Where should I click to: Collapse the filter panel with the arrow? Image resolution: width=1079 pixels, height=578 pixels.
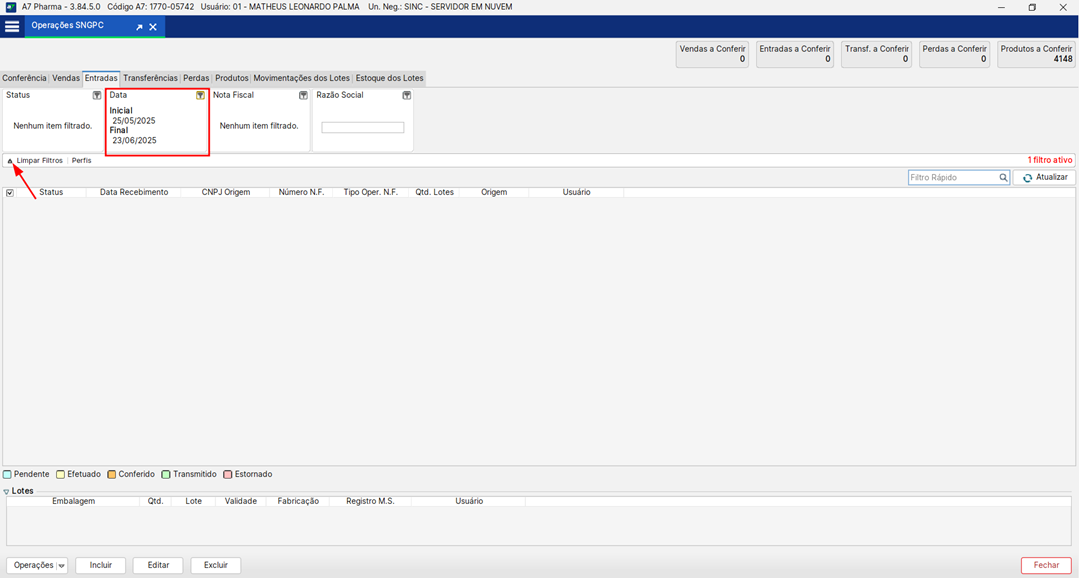10,161
